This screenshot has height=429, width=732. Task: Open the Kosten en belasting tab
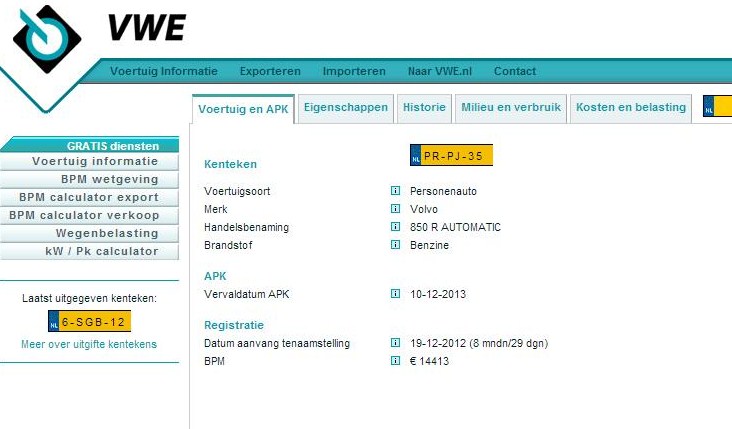(631, 107)
